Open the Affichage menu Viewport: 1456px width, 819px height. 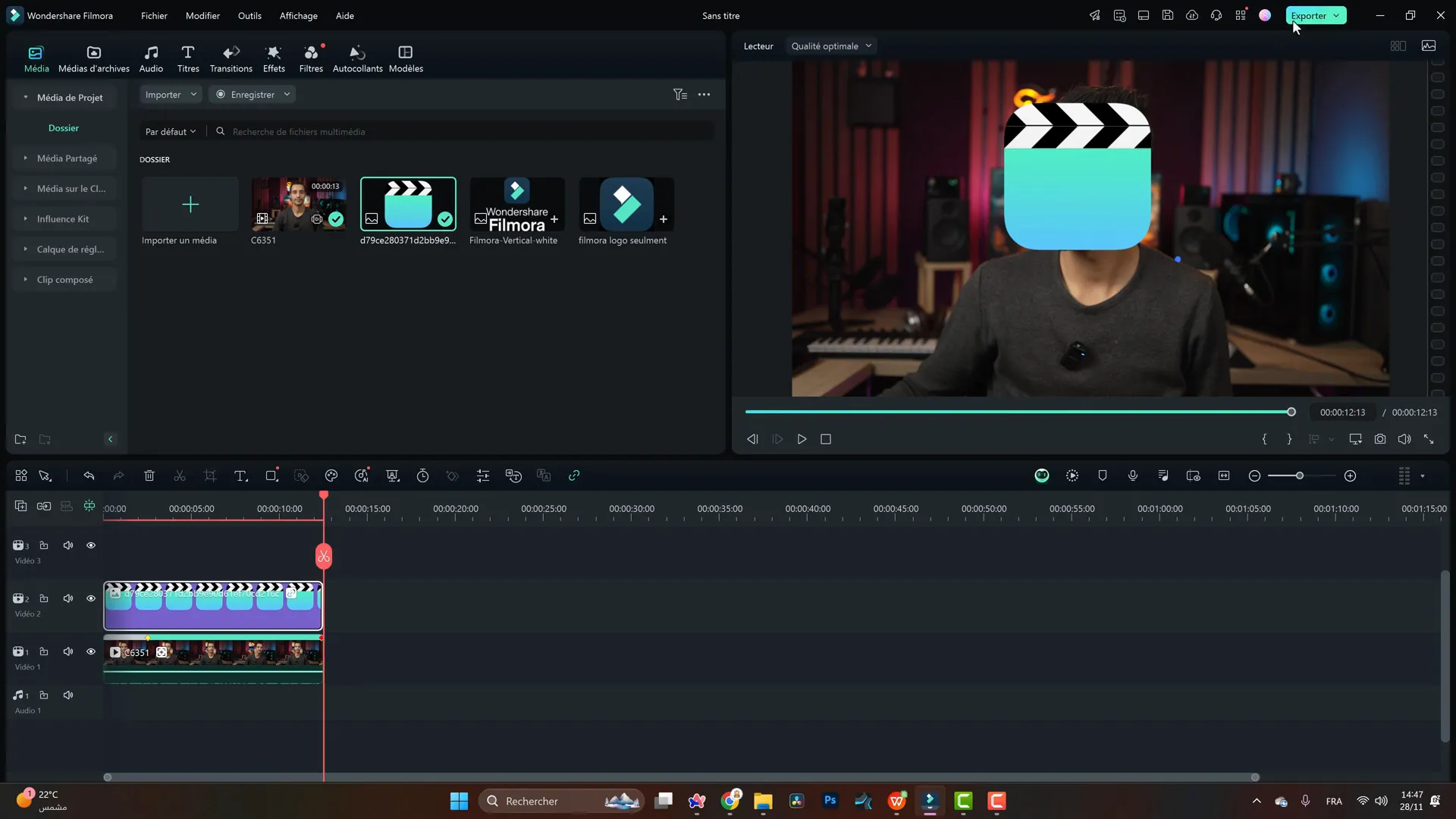(x=299, y=15)
